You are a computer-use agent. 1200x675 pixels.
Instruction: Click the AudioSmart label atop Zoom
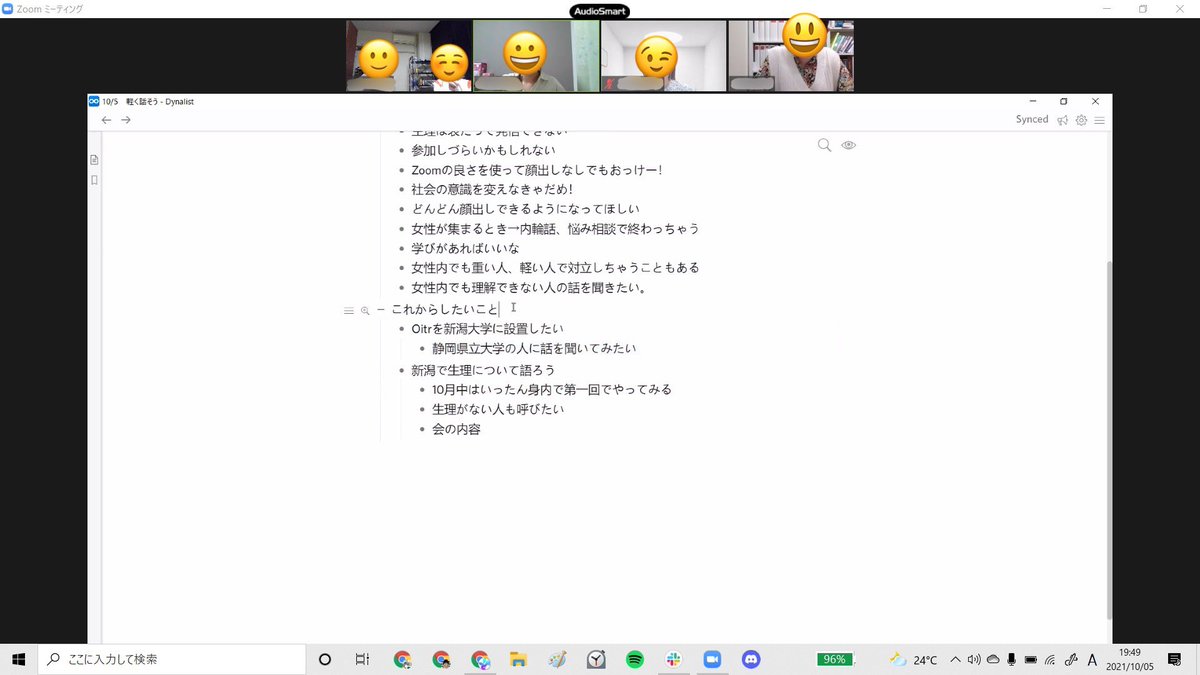[x=600, y=12]
